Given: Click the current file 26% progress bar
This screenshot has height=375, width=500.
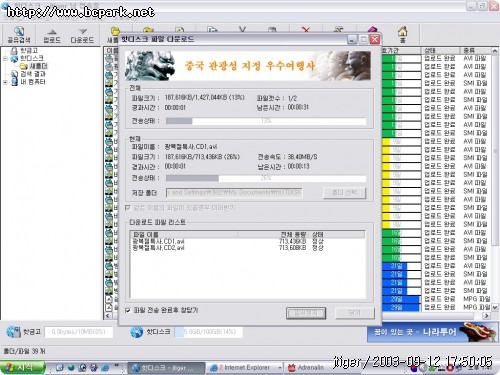Looking at the screenshot, I should [x=266, y=178].
